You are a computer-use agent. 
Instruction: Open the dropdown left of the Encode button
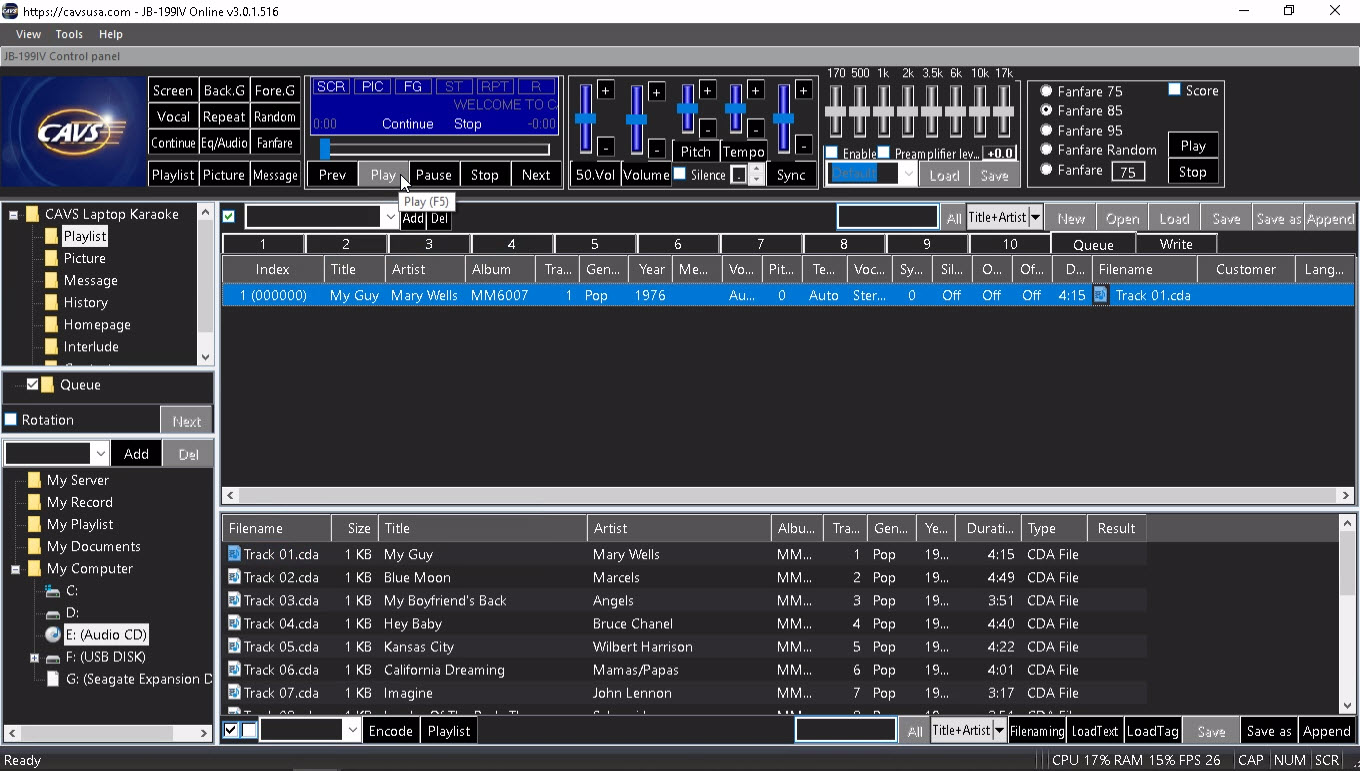[x=352, y=731]
